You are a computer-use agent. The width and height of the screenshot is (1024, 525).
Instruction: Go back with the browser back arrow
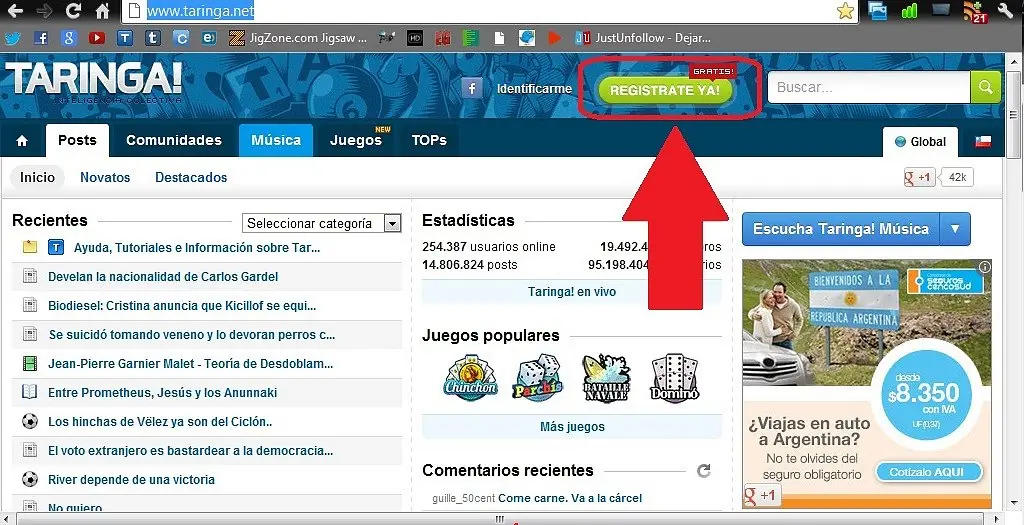[x=14, y=10]
